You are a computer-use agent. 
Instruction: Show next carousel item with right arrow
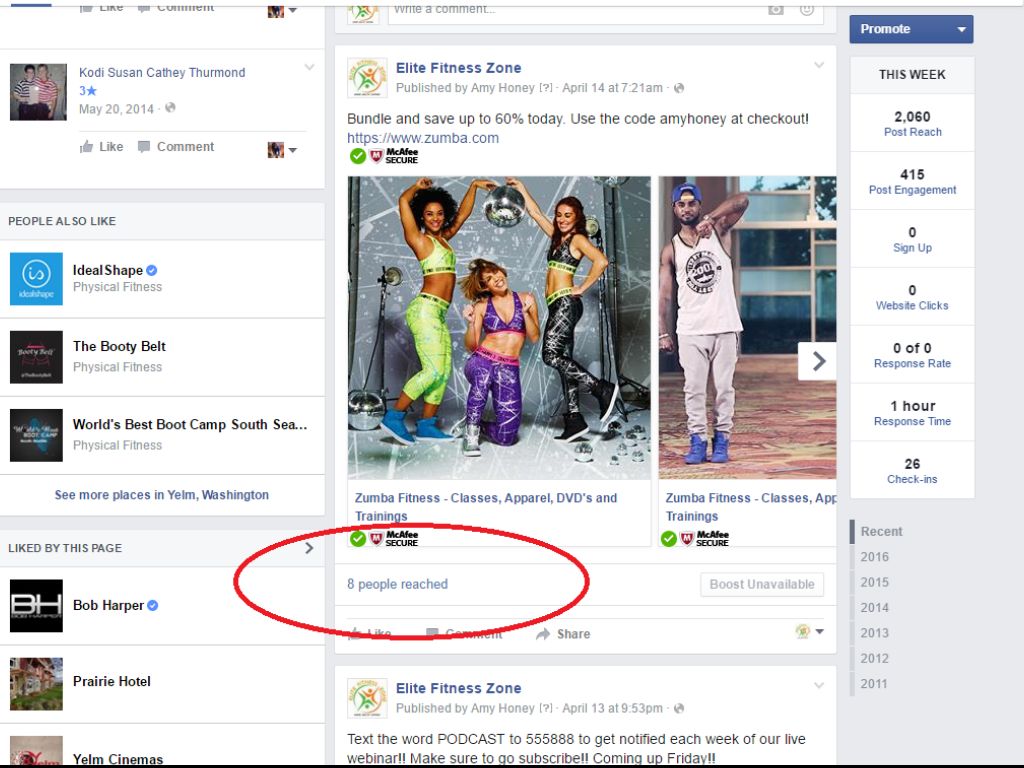point(818,361)
